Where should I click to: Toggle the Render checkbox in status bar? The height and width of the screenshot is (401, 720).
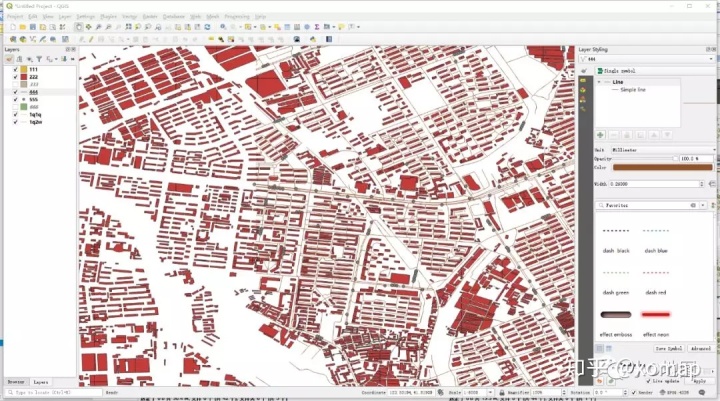tap(634, 393)
